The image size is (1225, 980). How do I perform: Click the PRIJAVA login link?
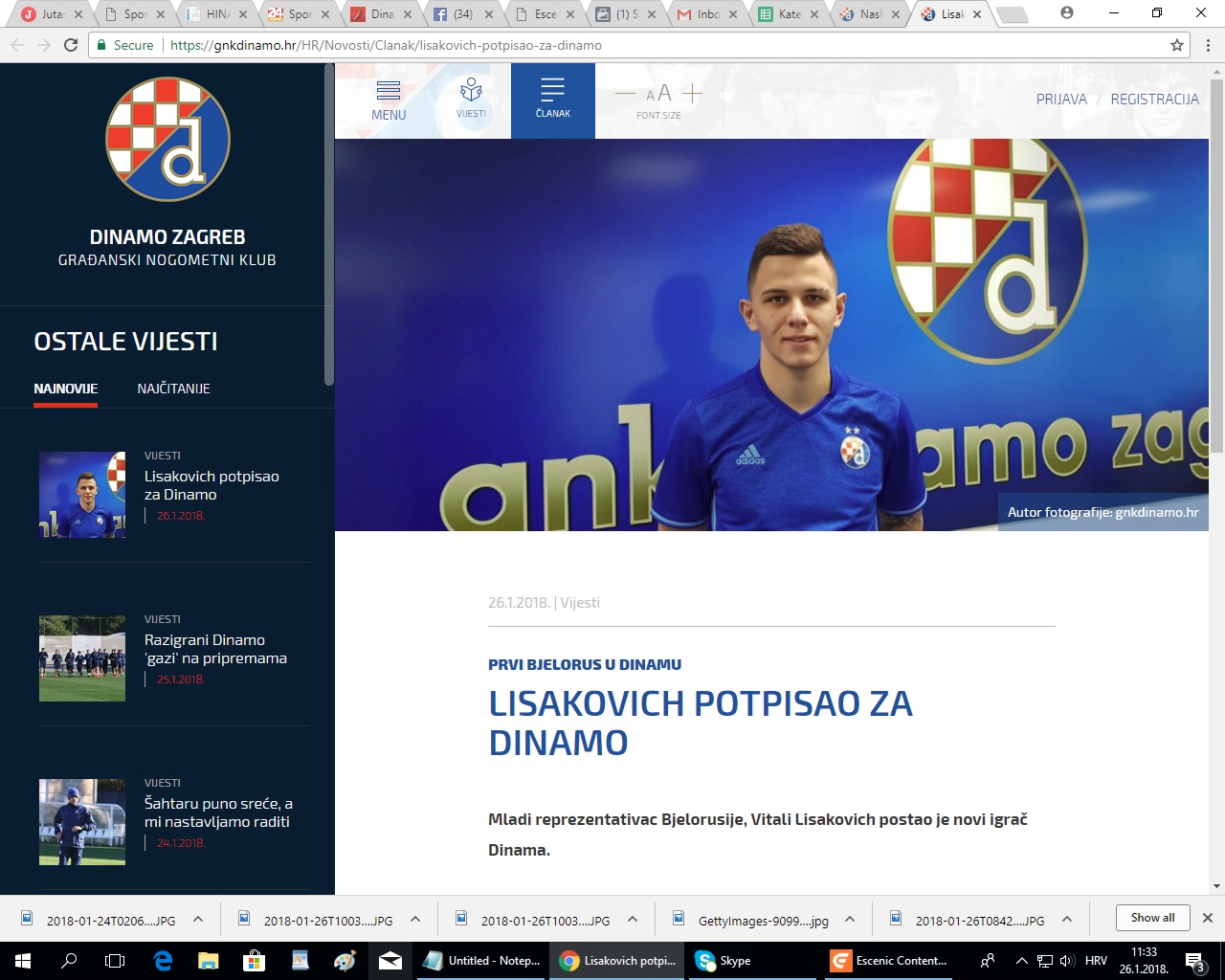(x=1061, y=100)
